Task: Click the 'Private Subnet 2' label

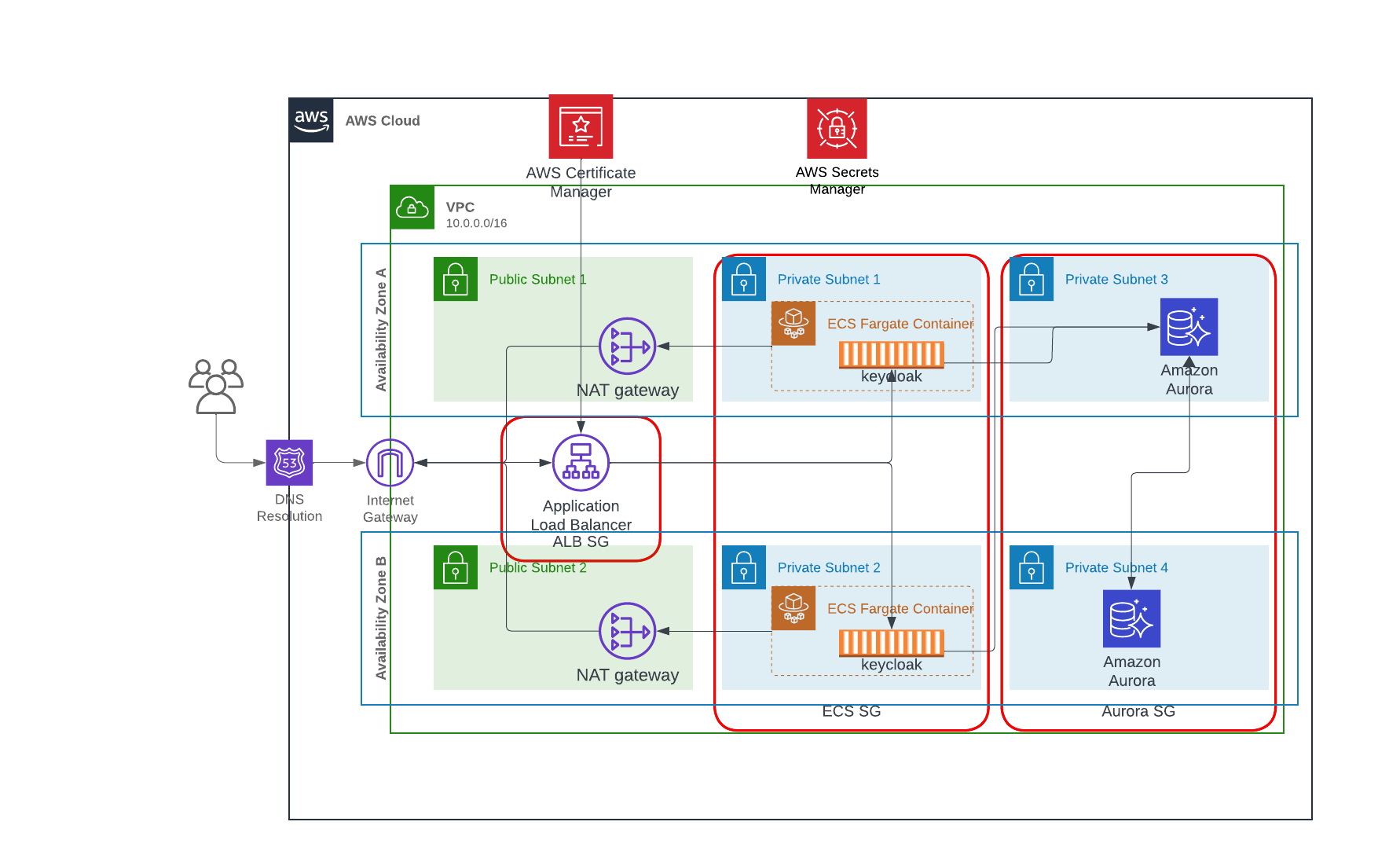Action: point(829,568)
